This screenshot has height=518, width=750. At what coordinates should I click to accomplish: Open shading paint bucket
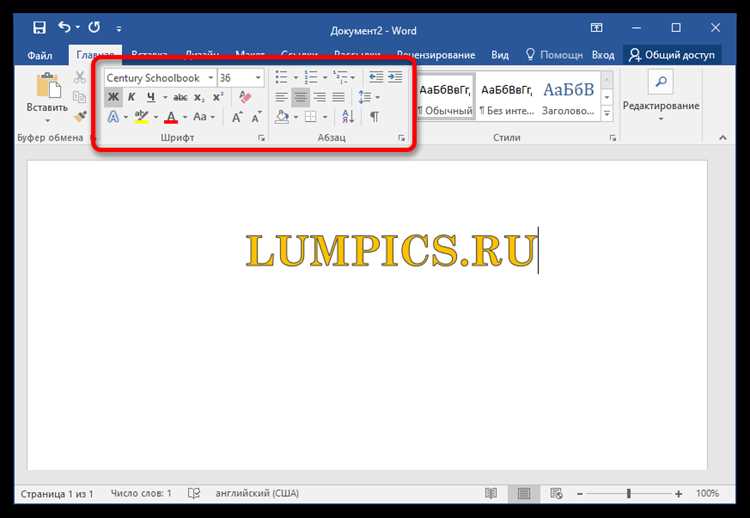coord(282,117)
